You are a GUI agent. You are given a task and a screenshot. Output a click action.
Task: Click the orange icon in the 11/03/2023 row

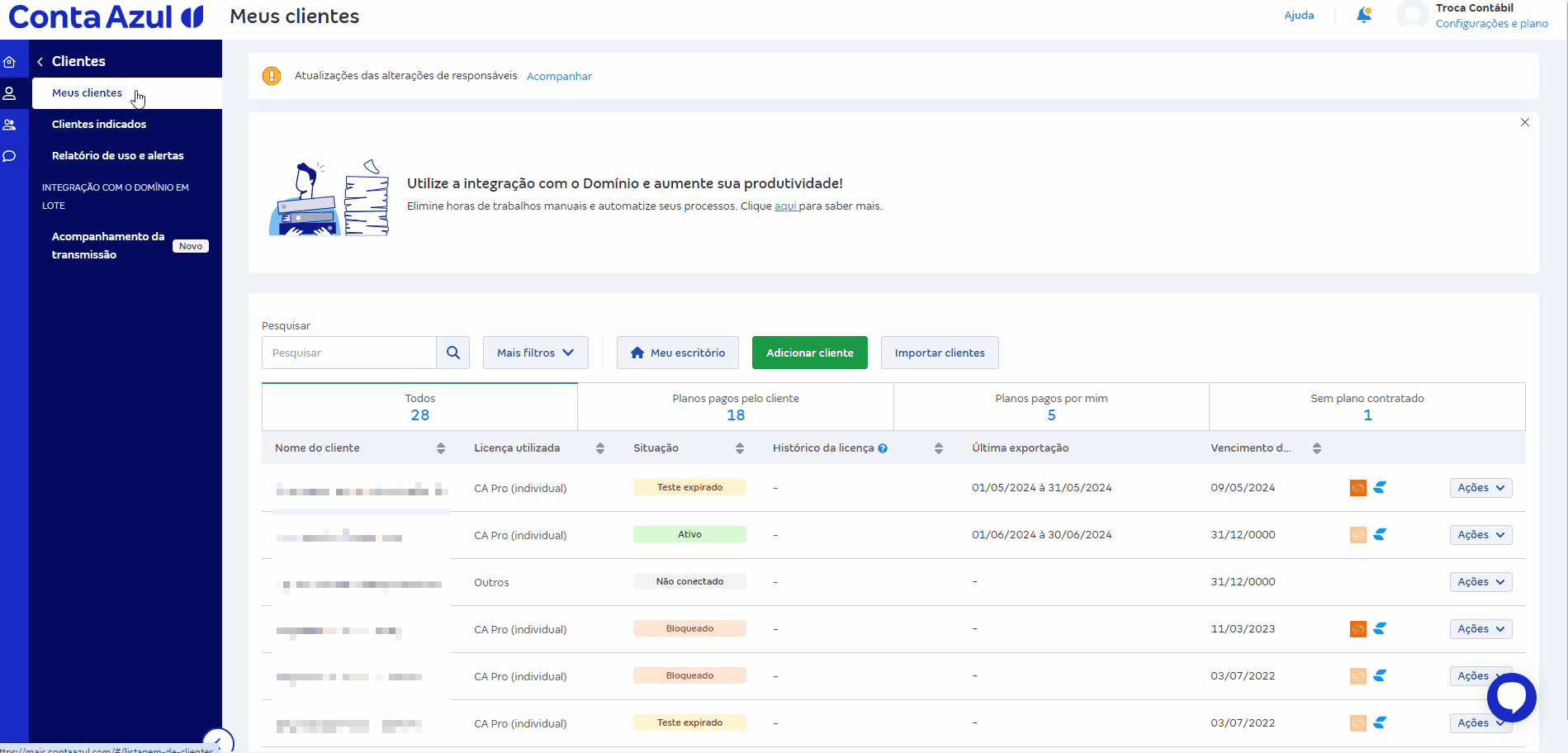[1357, 629]
